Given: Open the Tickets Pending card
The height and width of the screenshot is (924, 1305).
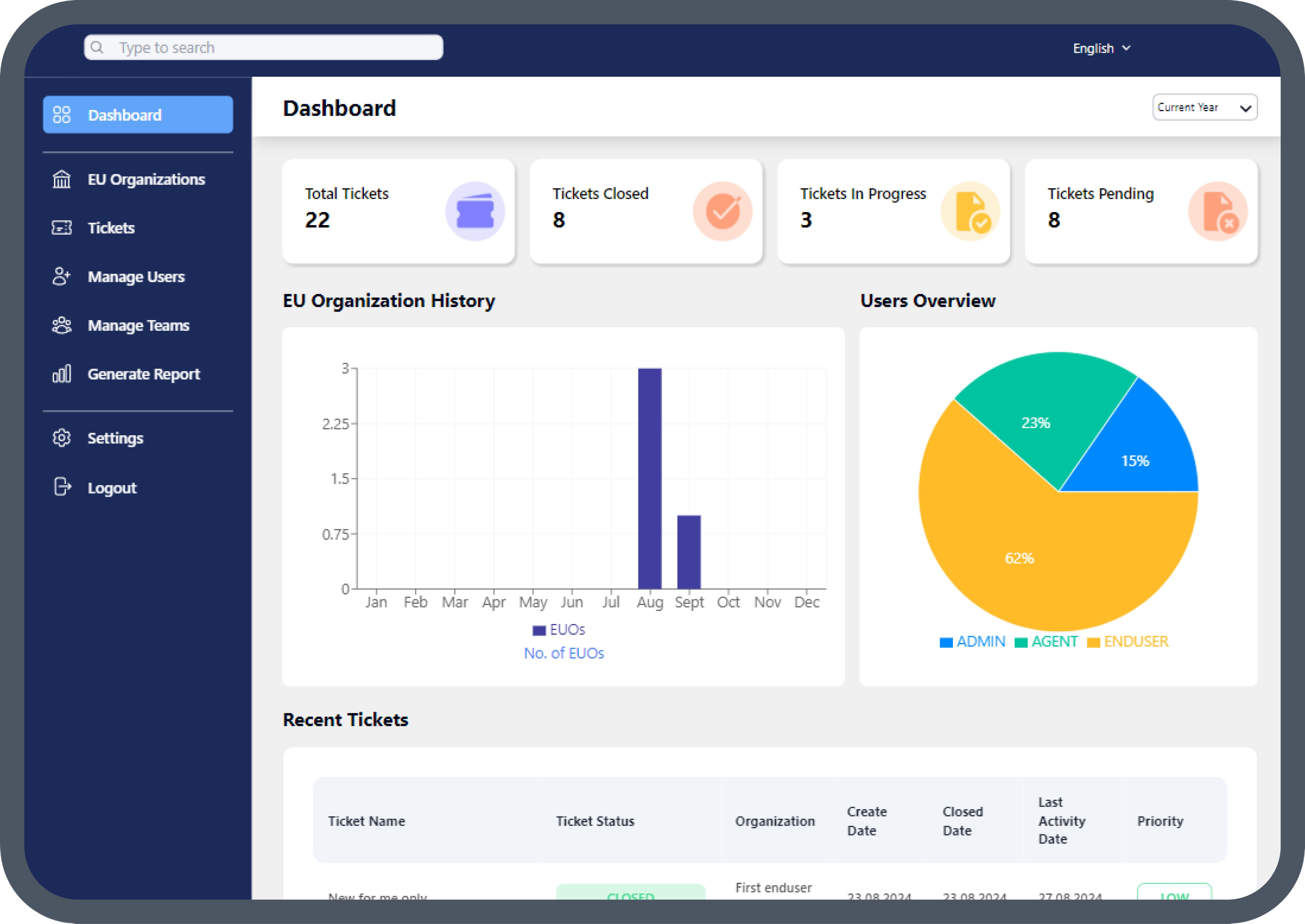Looking at the screenshot, I should [1141, 211].
